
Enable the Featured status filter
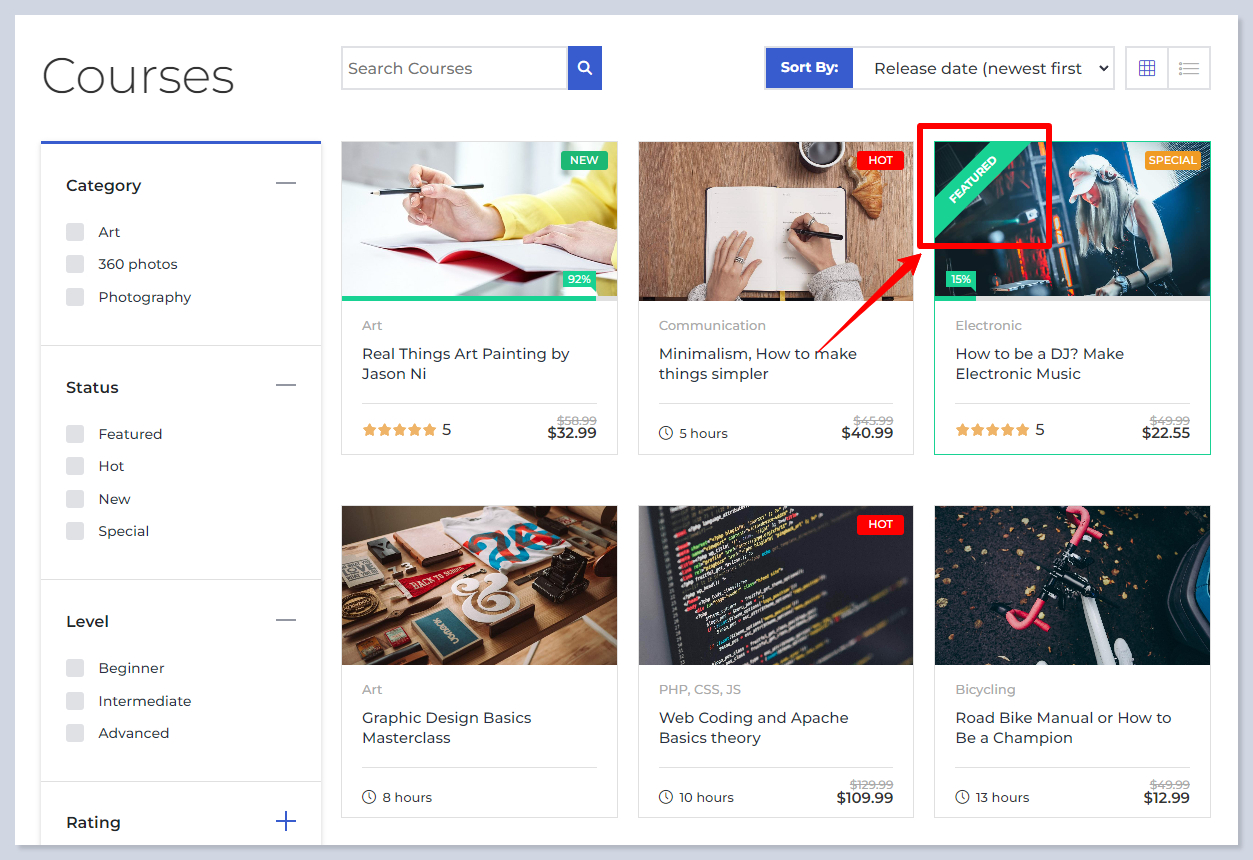click(x=75, y=434)
